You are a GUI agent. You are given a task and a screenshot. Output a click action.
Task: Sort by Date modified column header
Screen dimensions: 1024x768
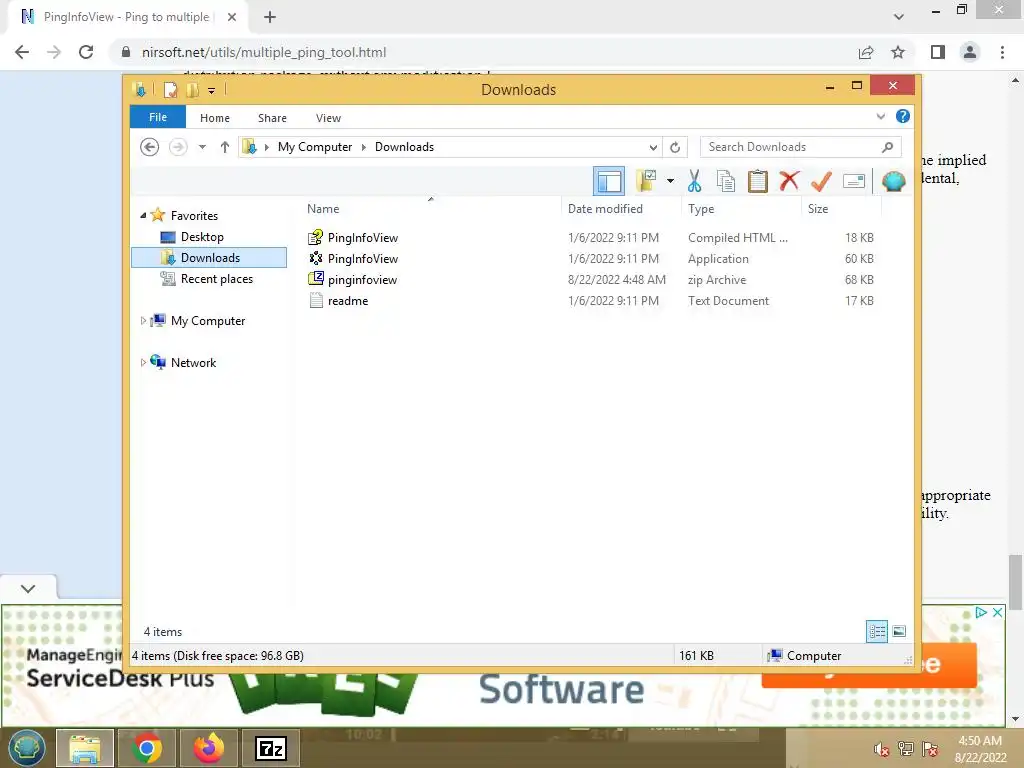coord(605,208)
